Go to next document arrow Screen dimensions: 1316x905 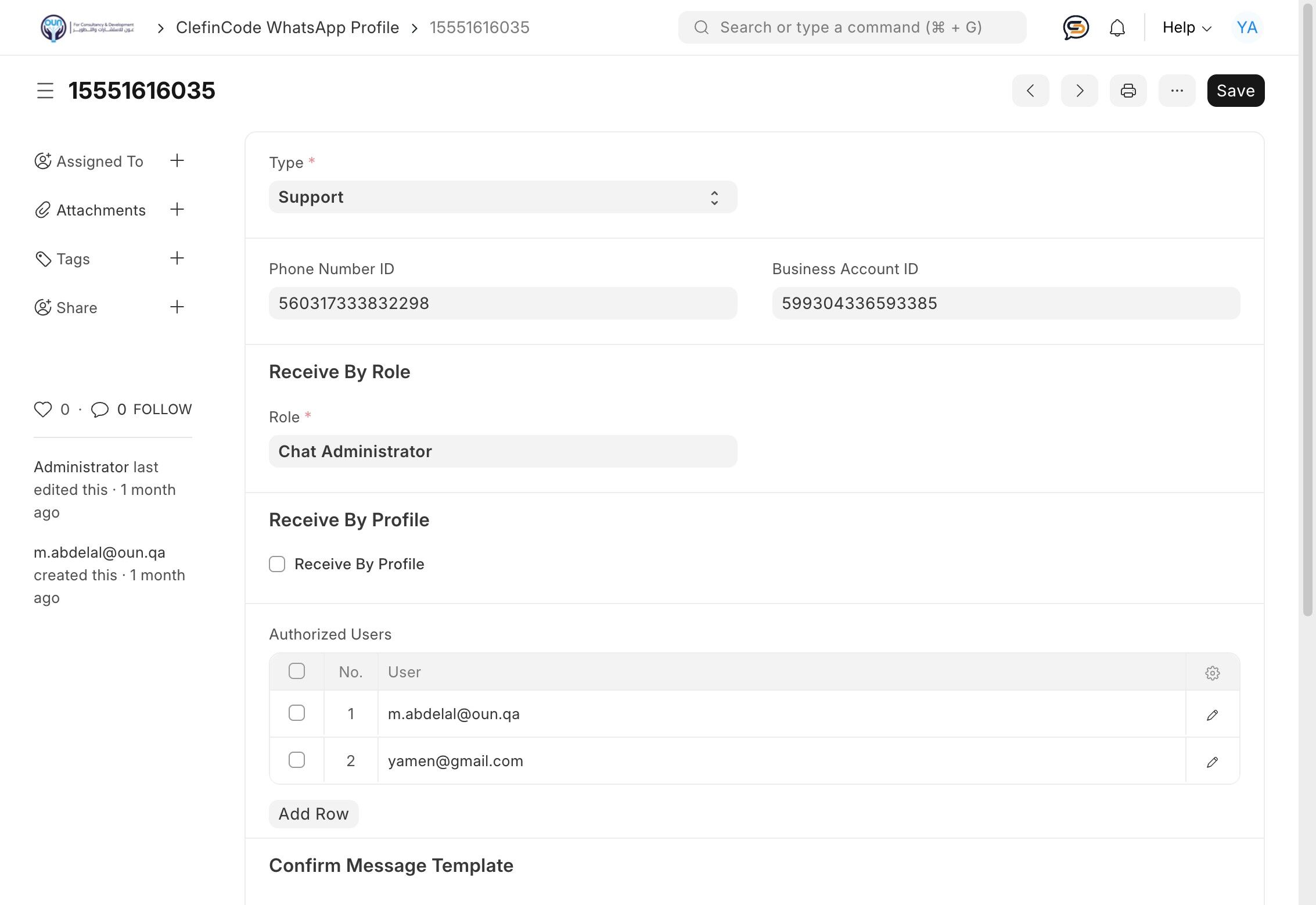tap(1079, 91)
